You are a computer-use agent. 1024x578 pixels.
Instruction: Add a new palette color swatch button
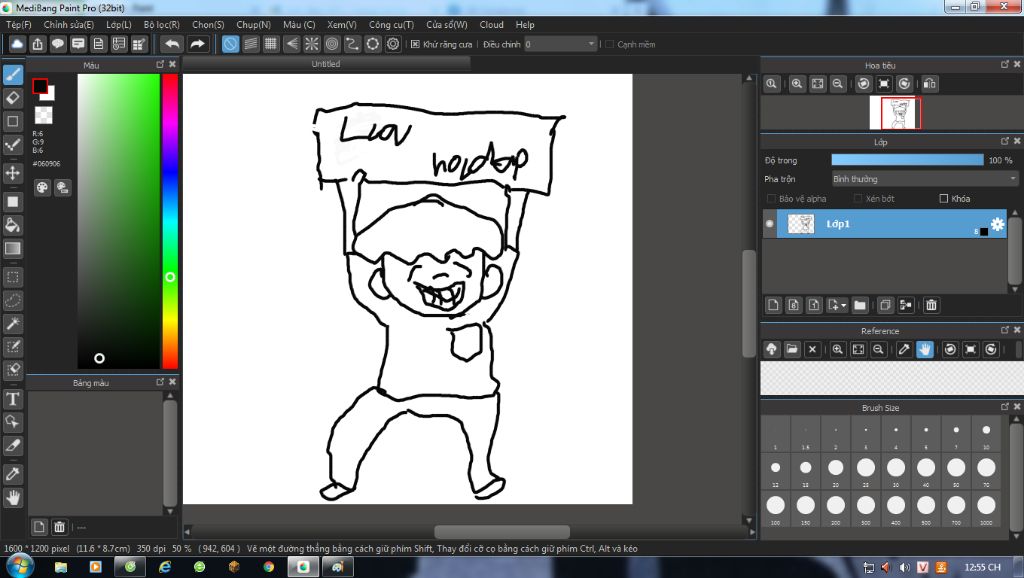39,526
